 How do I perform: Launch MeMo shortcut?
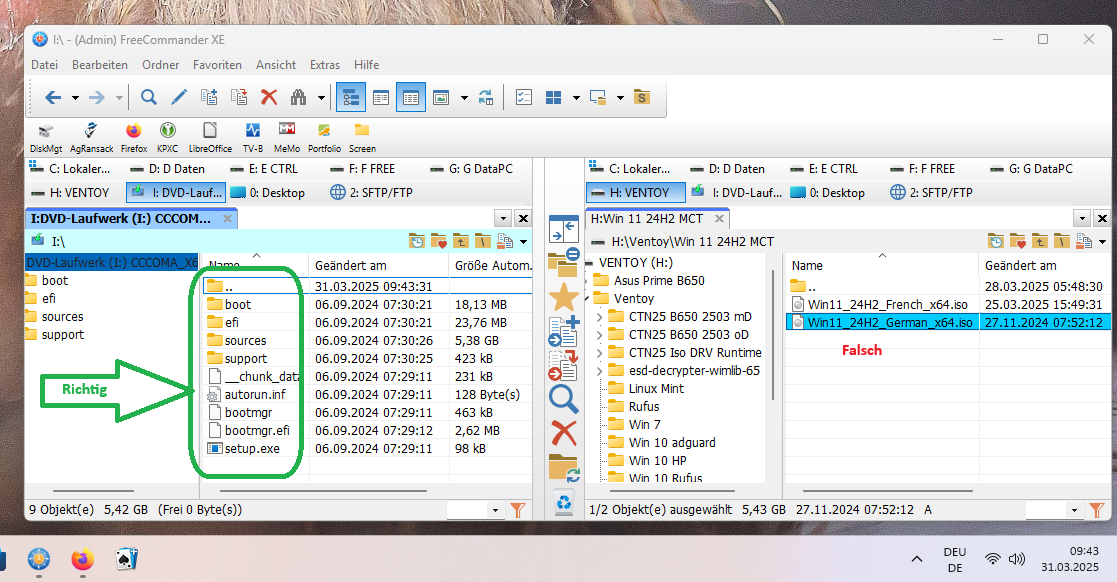[x=287, y=138]
